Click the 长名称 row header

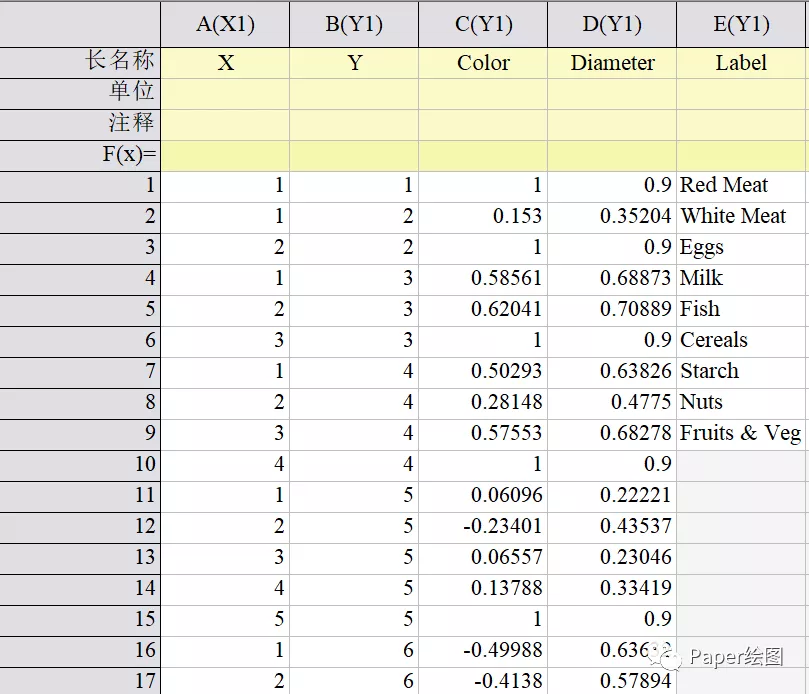click(80, 62)
